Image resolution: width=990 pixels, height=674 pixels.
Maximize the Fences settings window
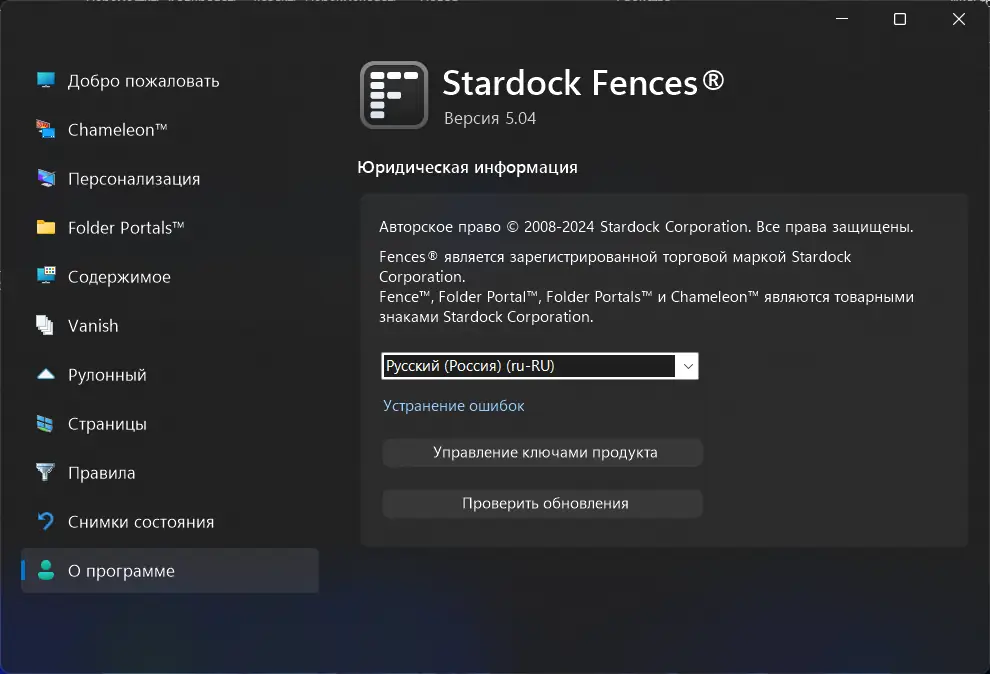(899, 19)
